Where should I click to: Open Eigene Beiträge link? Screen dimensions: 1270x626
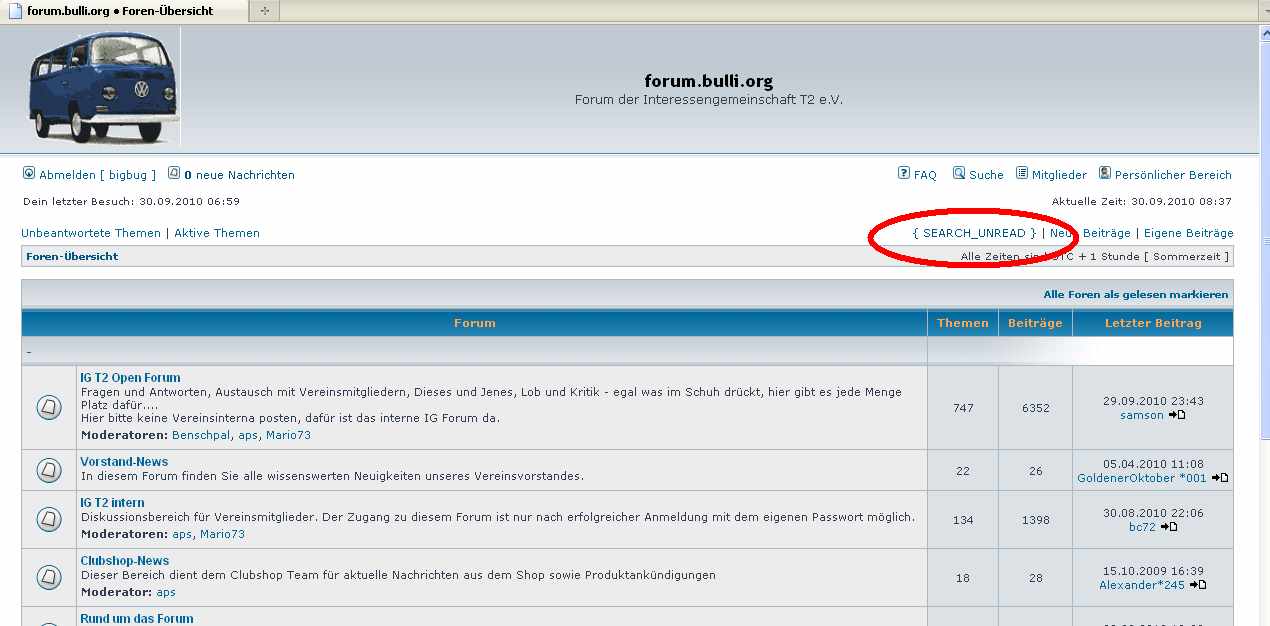click(1188, 233)
